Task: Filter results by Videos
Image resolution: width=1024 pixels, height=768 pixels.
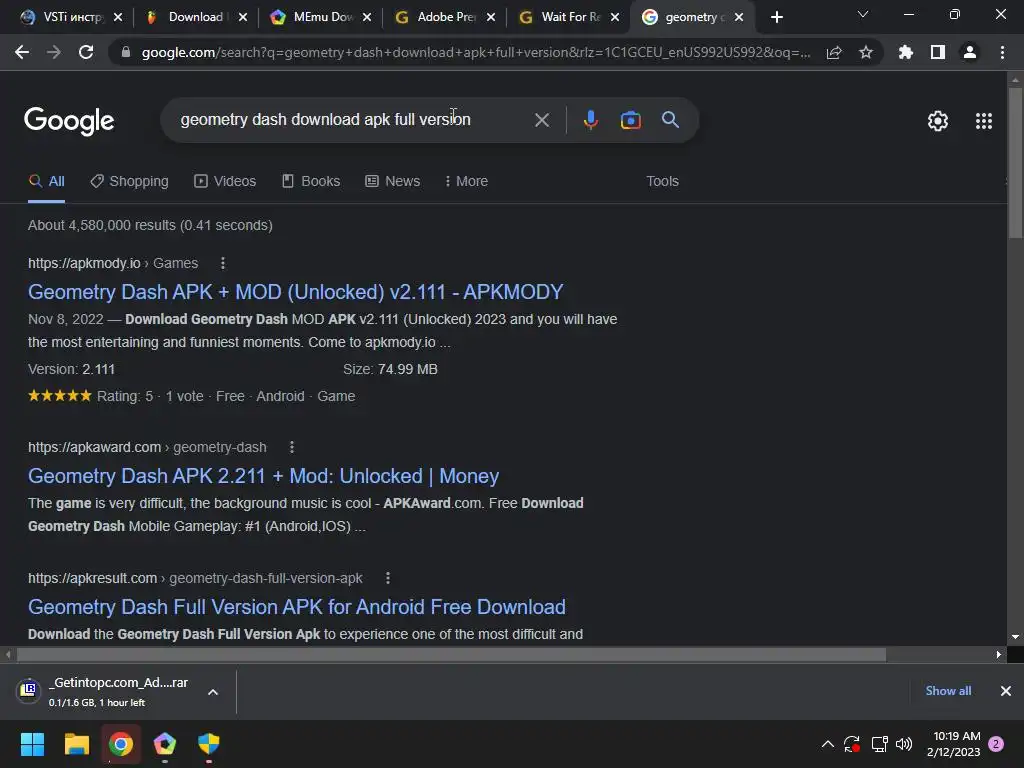Action: point(225,182)
